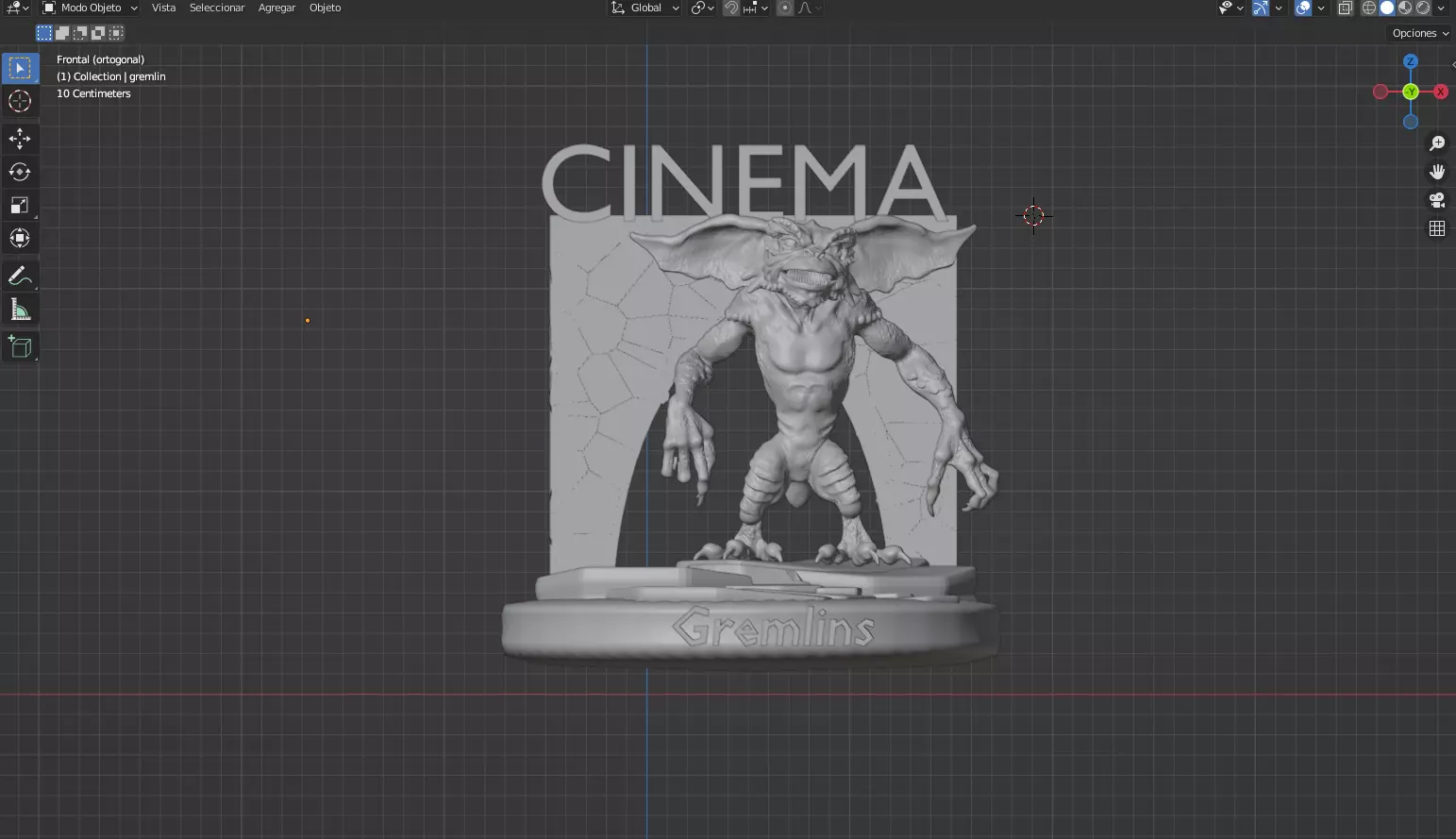Open the proportional falloff dropdown
The width and height of the screenshot is (1456, 839).
(x=810, y=8)
